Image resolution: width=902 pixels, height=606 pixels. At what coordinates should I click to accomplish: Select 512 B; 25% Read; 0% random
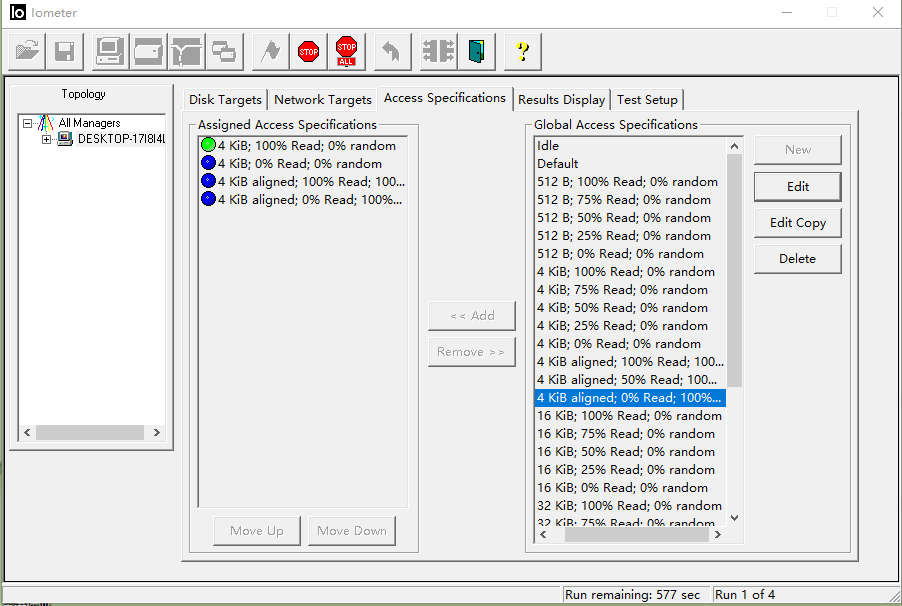pyautogui.click(x=630, y=235)
